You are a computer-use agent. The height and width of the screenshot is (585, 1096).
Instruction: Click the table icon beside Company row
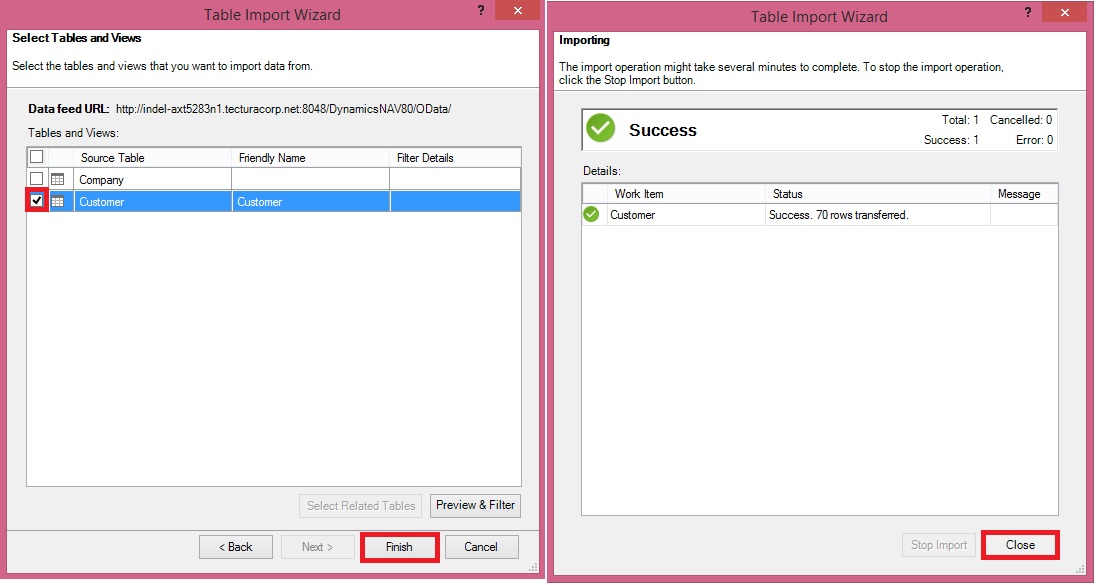(58, 180)
